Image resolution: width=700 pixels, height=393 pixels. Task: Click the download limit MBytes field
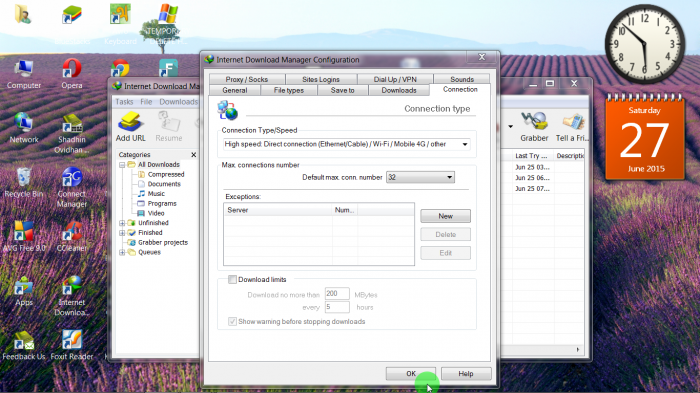tap(337, 293)
